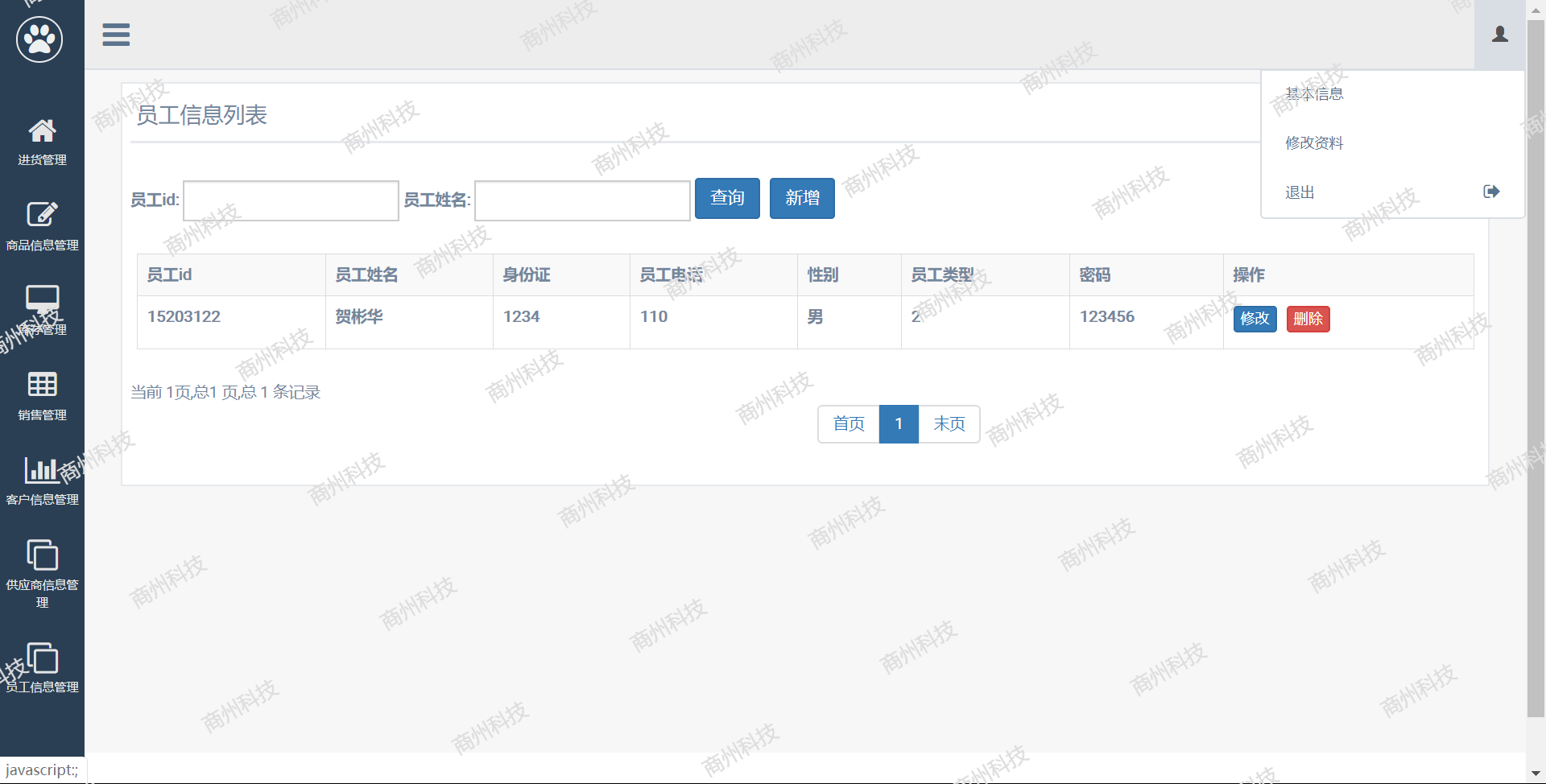
Task: Select page 1 in pagination
Action: click(899, 424)
